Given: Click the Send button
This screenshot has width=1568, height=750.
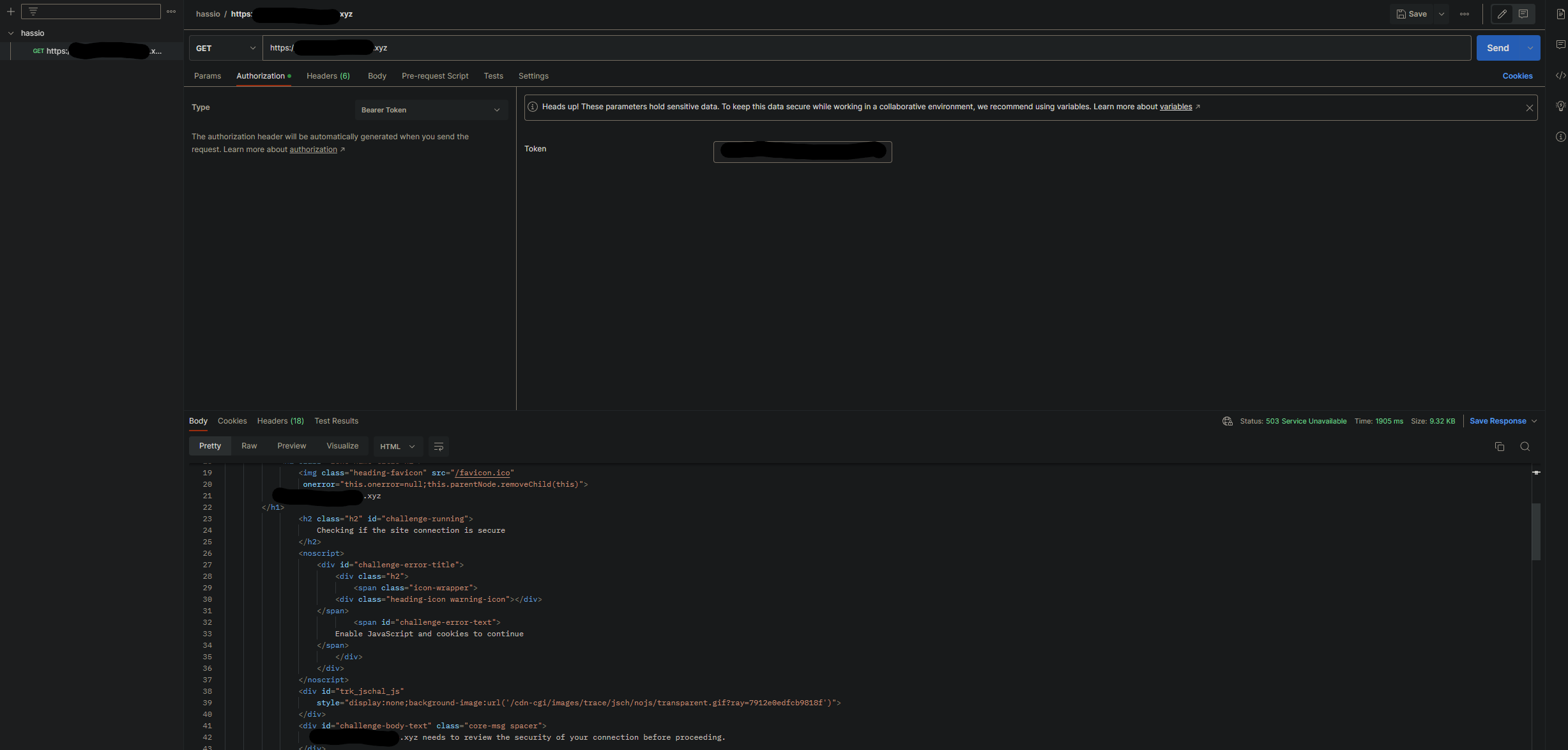Looking at the screenshot, I should click(x=1498, y=47).
